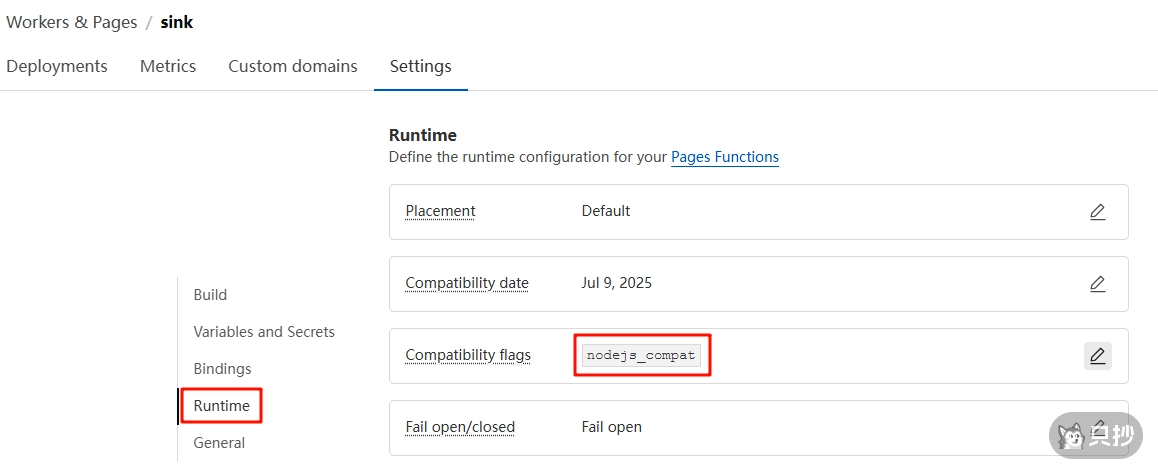Open General settings section

coord(219,443)
